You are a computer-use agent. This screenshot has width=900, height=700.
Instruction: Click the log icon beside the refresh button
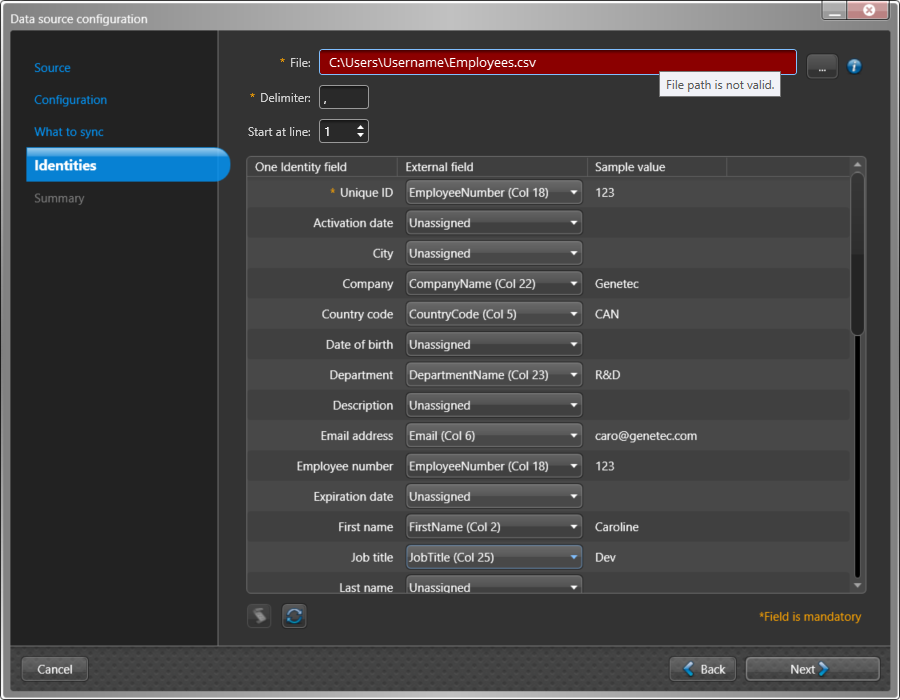point(259,615)
